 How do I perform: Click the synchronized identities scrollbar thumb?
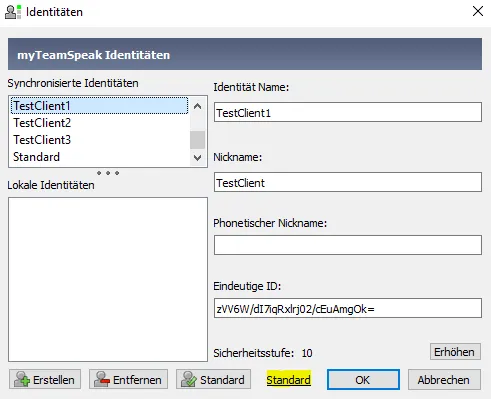tap(197, 140)
